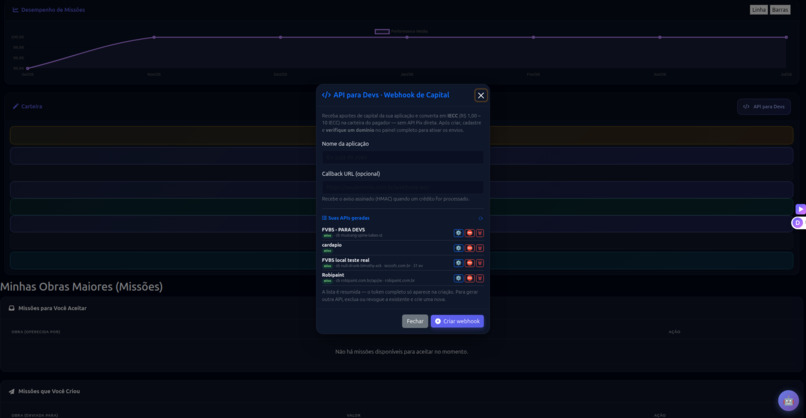Open settings for Robipaint API
Viewport: 806px width, 418px height.
coord(458,278)
